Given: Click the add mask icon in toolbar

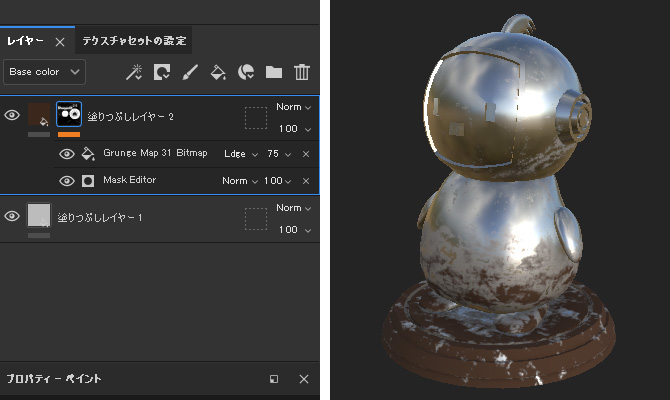Looking at the screenshot, I should 160,72.
